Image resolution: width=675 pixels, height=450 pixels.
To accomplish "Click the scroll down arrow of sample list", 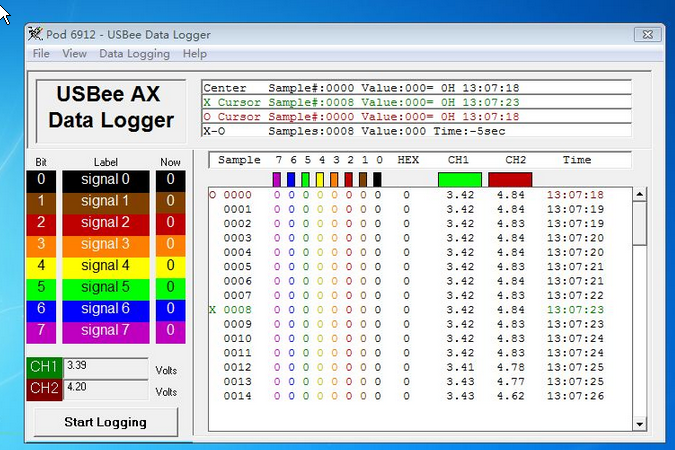I will tap(639, 424).
